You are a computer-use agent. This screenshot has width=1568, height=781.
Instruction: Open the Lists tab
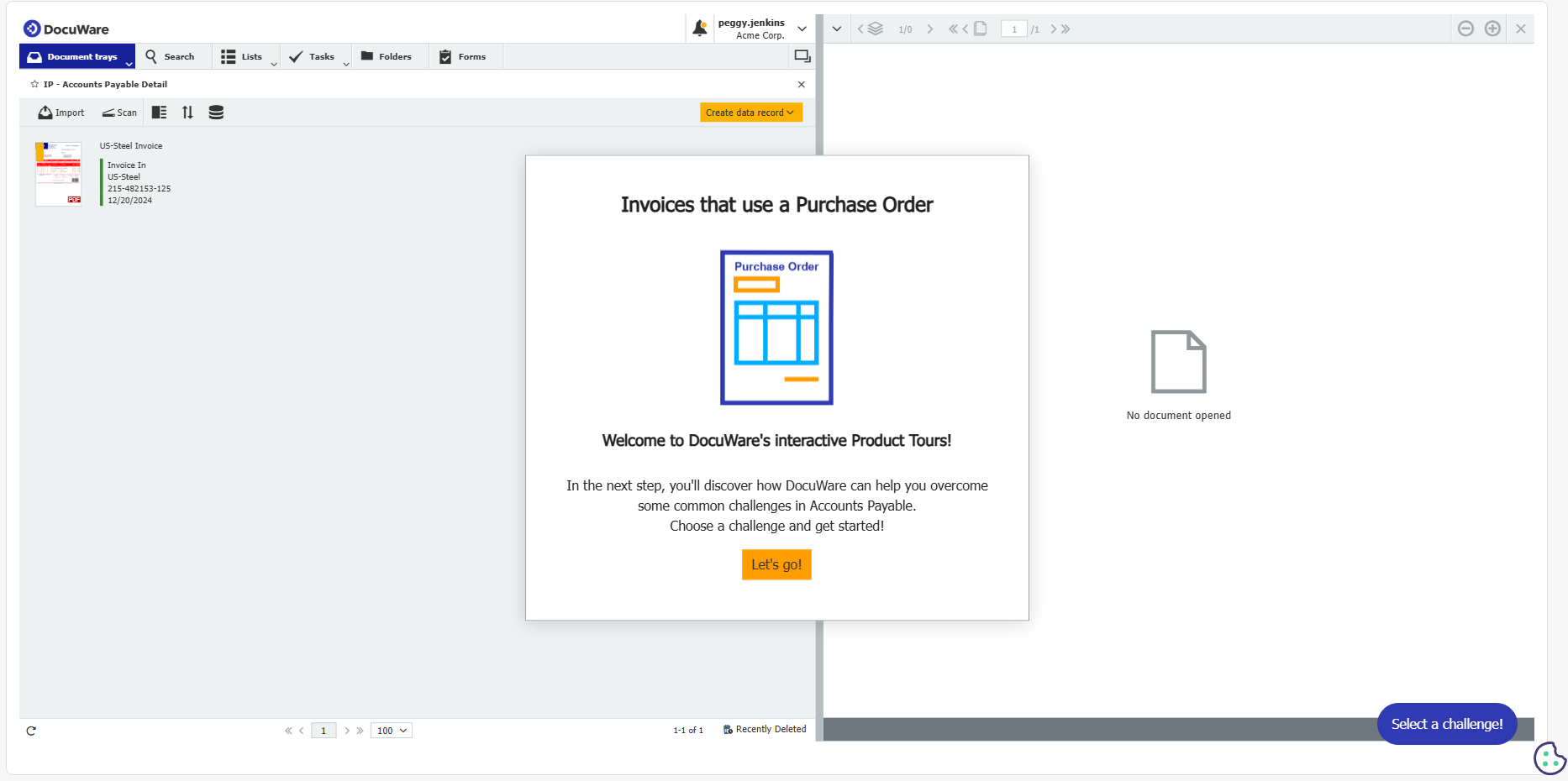click(x=241, y=57)
